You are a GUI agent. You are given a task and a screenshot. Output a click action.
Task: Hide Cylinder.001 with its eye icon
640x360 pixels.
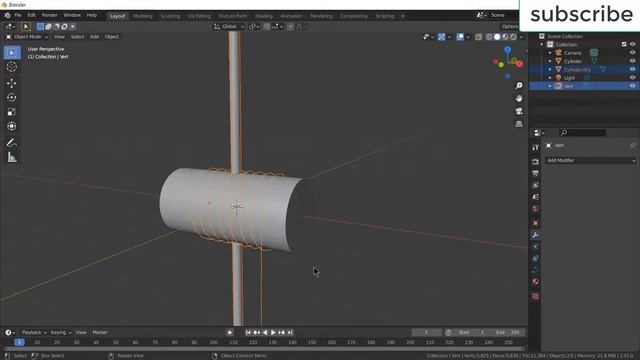coord(632,69)
